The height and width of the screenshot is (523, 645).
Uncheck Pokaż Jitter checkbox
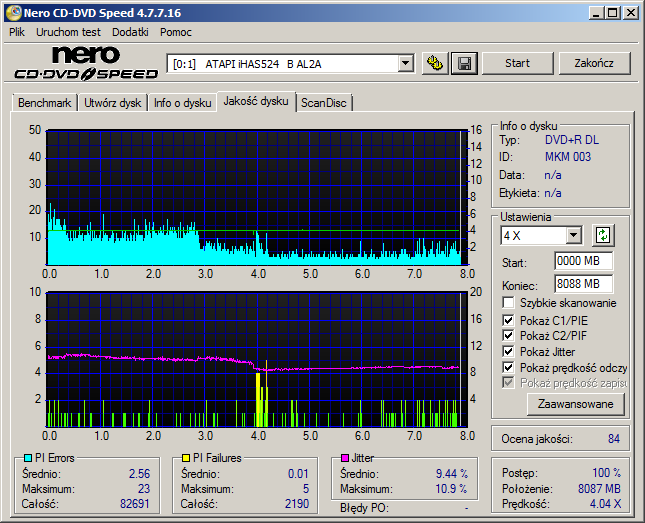[x=508, y=351]
